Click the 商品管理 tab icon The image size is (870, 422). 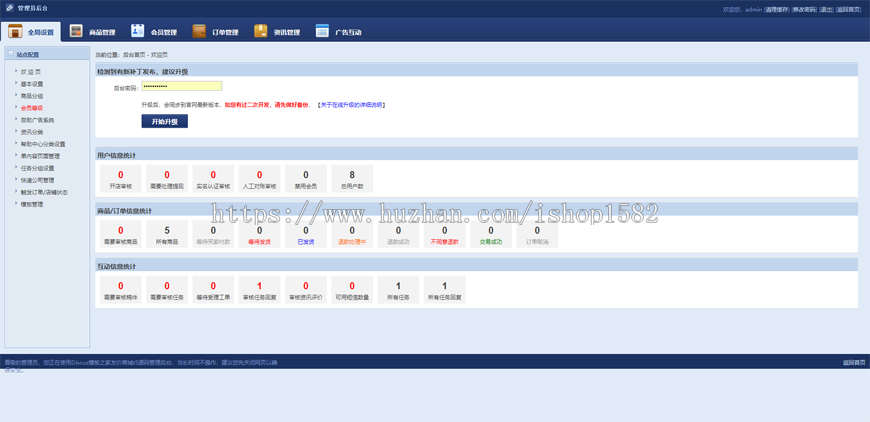pos(76,32)
